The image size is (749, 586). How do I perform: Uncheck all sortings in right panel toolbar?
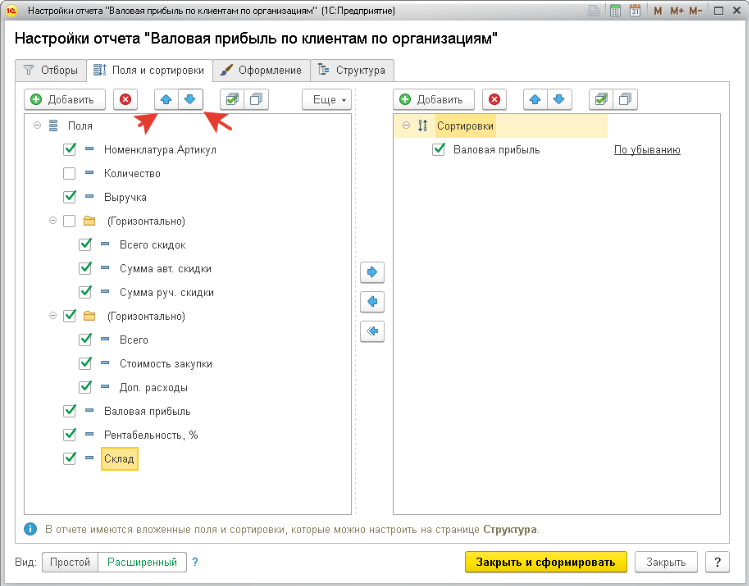click(x=626, y=100)
